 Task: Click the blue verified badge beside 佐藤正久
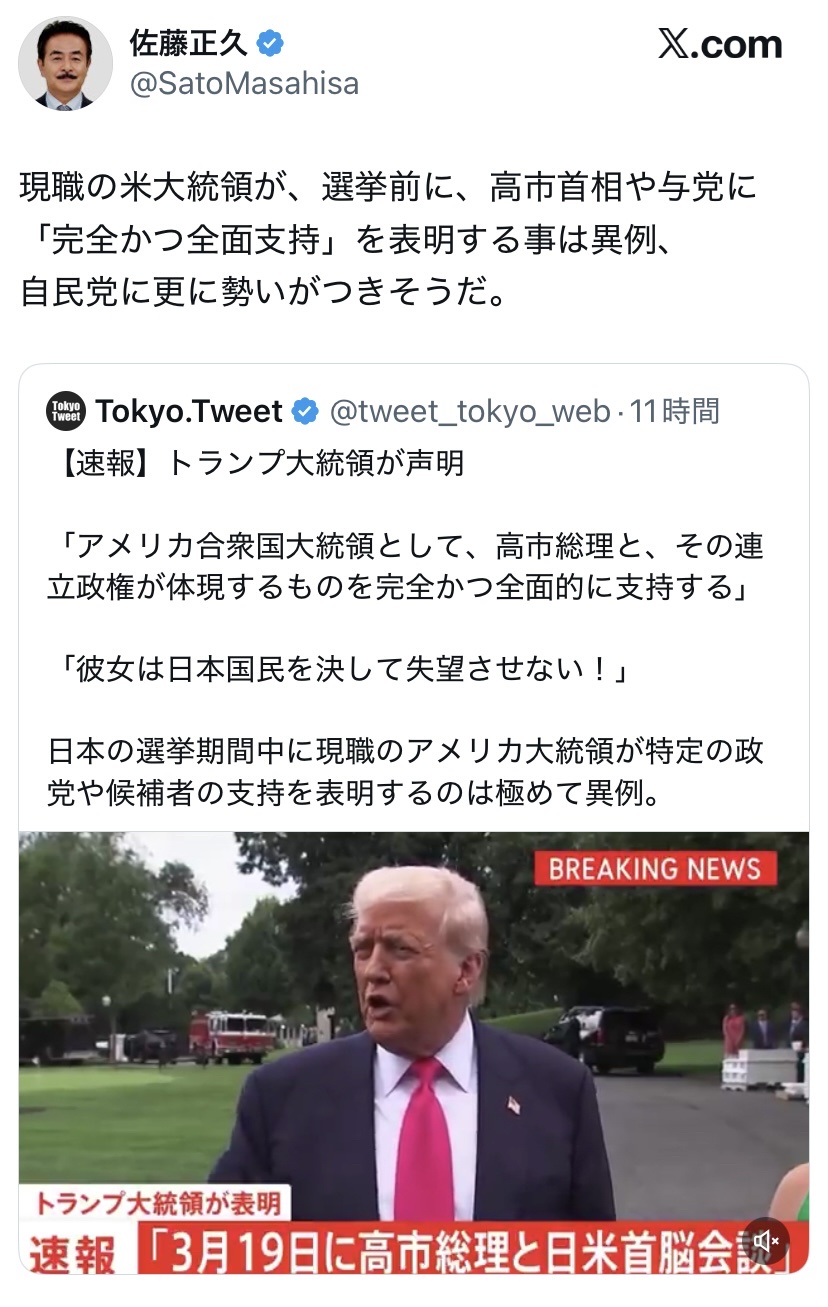click(x=271, y=43)
